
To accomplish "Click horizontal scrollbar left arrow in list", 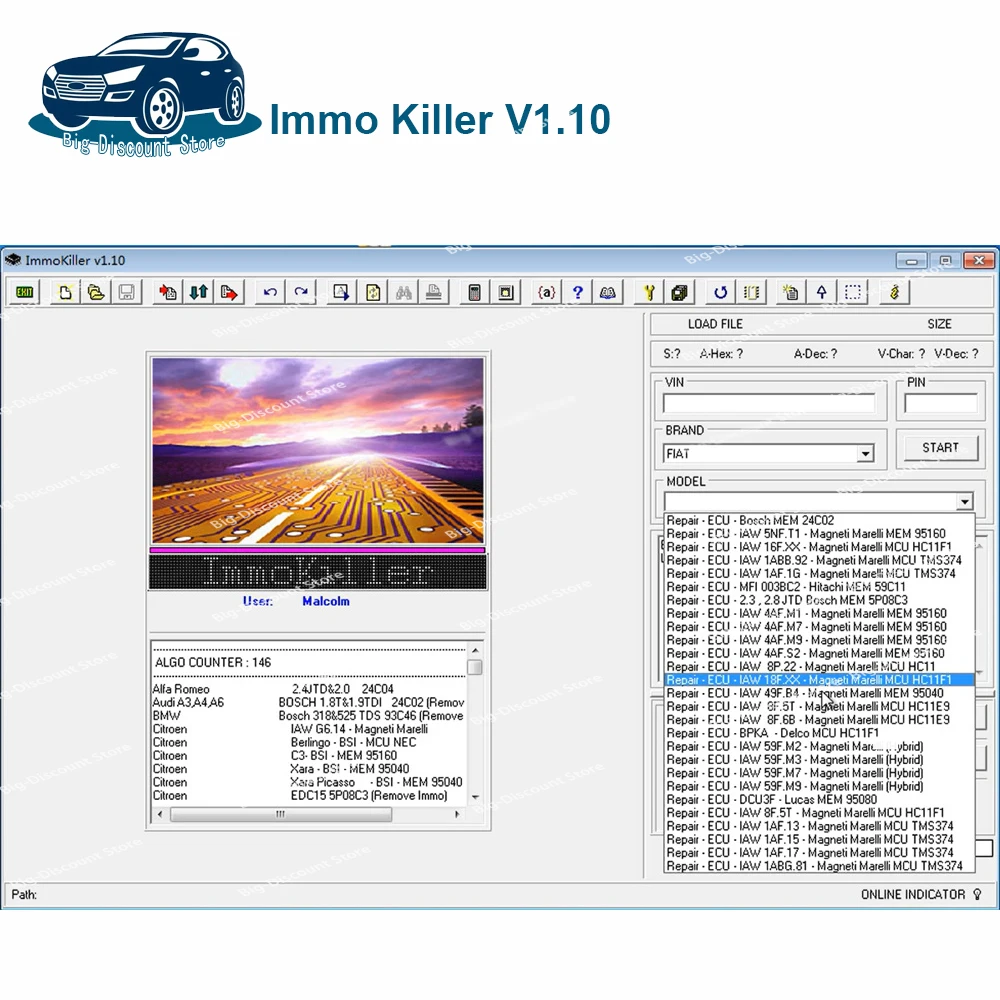I will point(159,814).
